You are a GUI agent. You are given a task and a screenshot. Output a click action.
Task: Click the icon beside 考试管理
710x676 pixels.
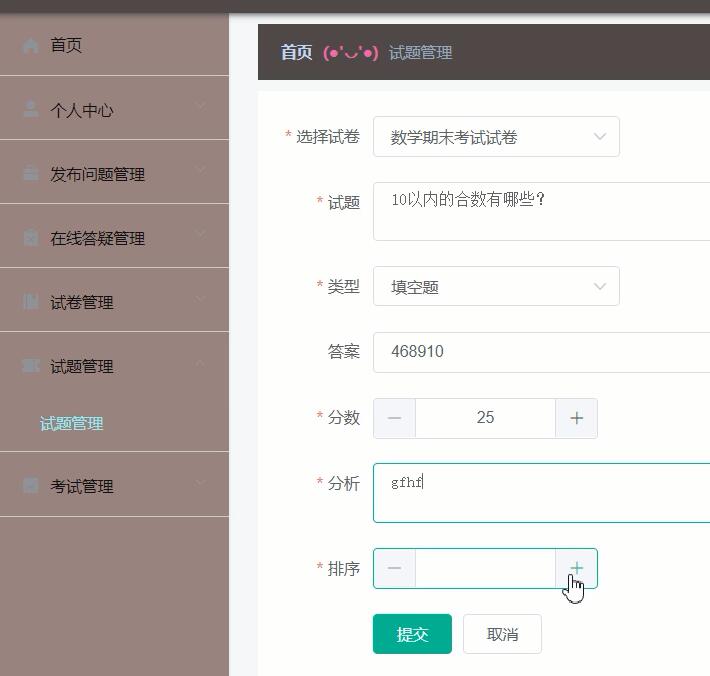pyautogui.click(x=30, y=485)
